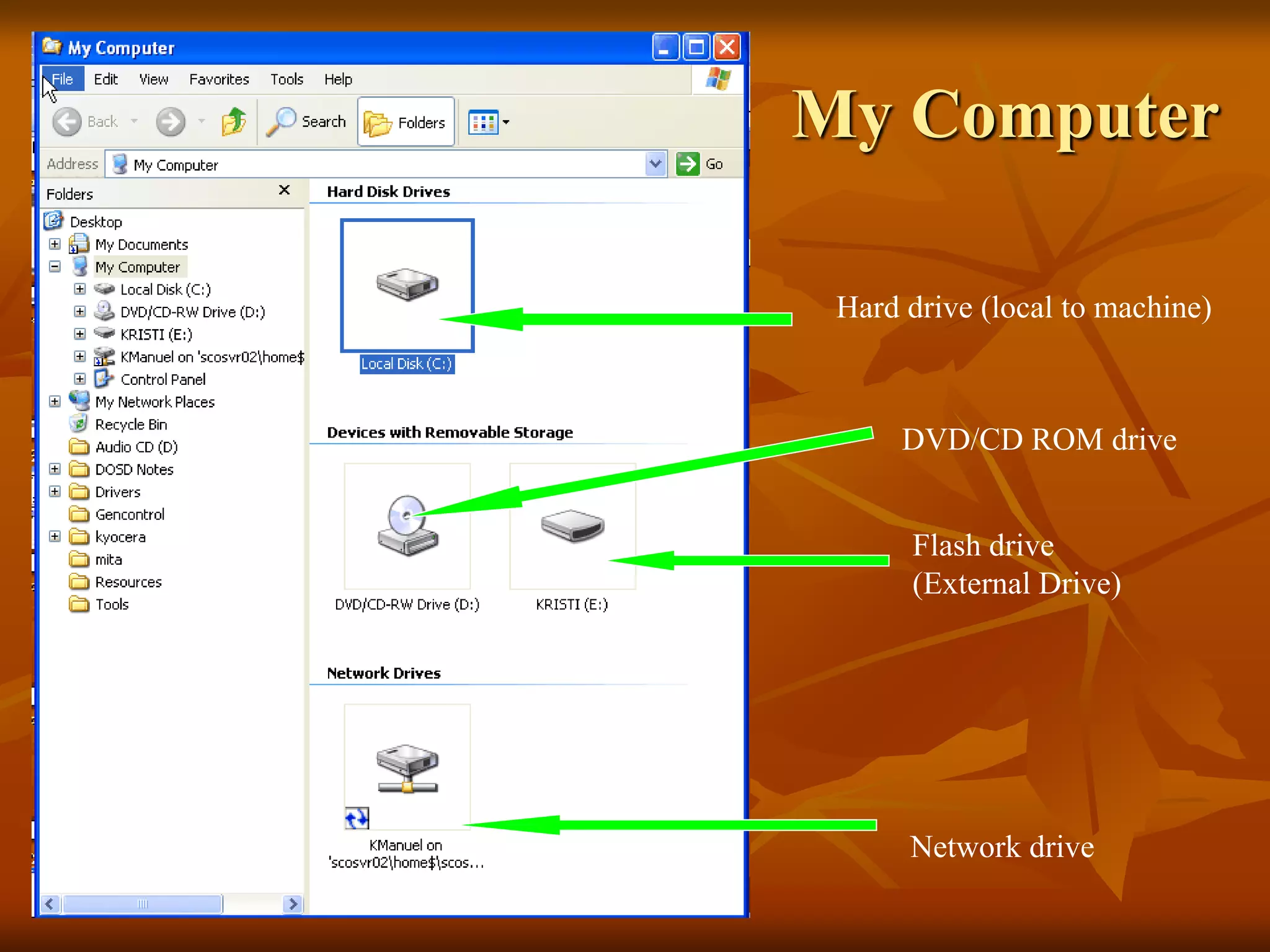Open the Help menu
This screenshot has height=952, width=1270.
338,79
